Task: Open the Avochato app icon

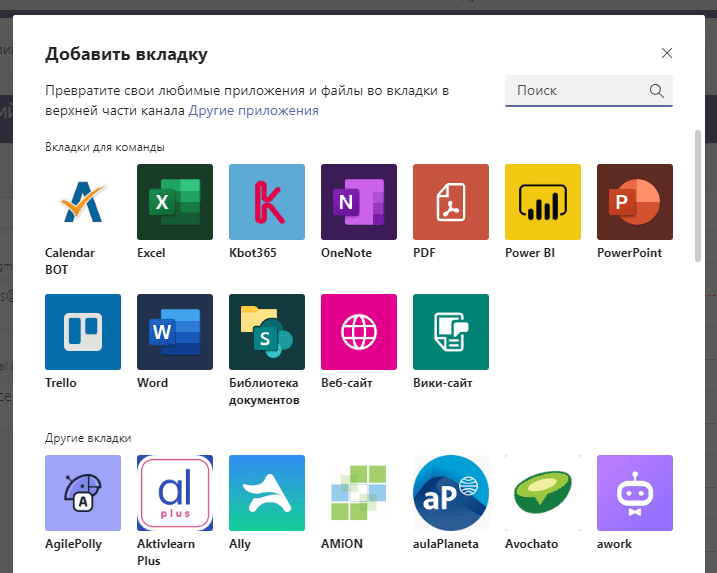Action: [543, 493]
